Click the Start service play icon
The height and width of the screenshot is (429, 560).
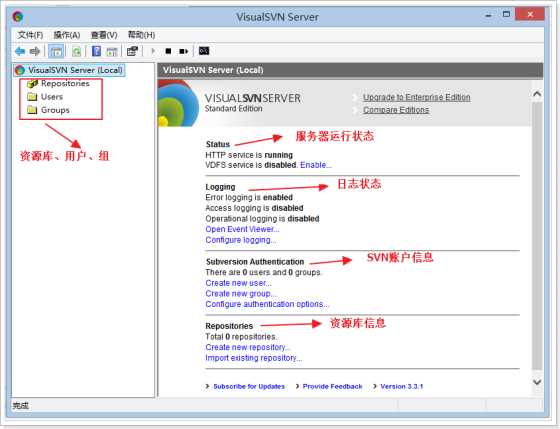click(153, 51)
